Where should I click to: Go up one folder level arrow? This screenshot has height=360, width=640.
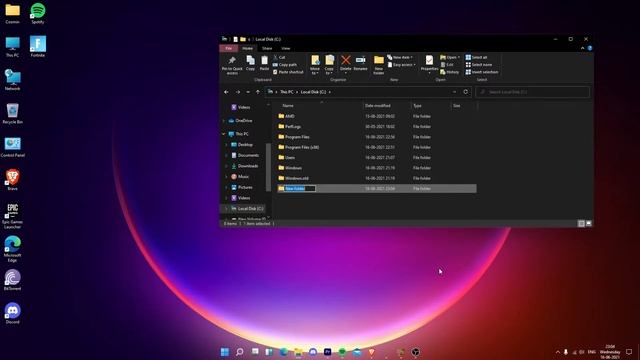[258, 92]
